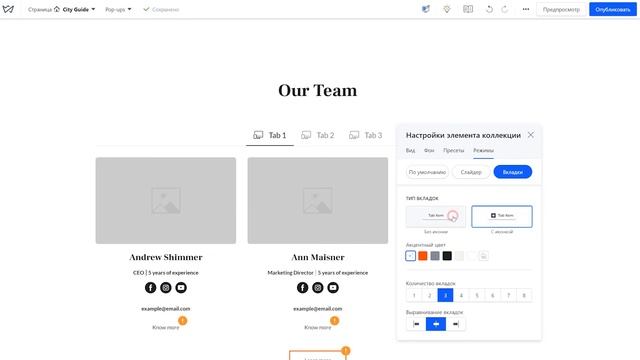Screen dimensions: 640x360
Task: Click Ann's example@email.com text
Action: point(318,309)
